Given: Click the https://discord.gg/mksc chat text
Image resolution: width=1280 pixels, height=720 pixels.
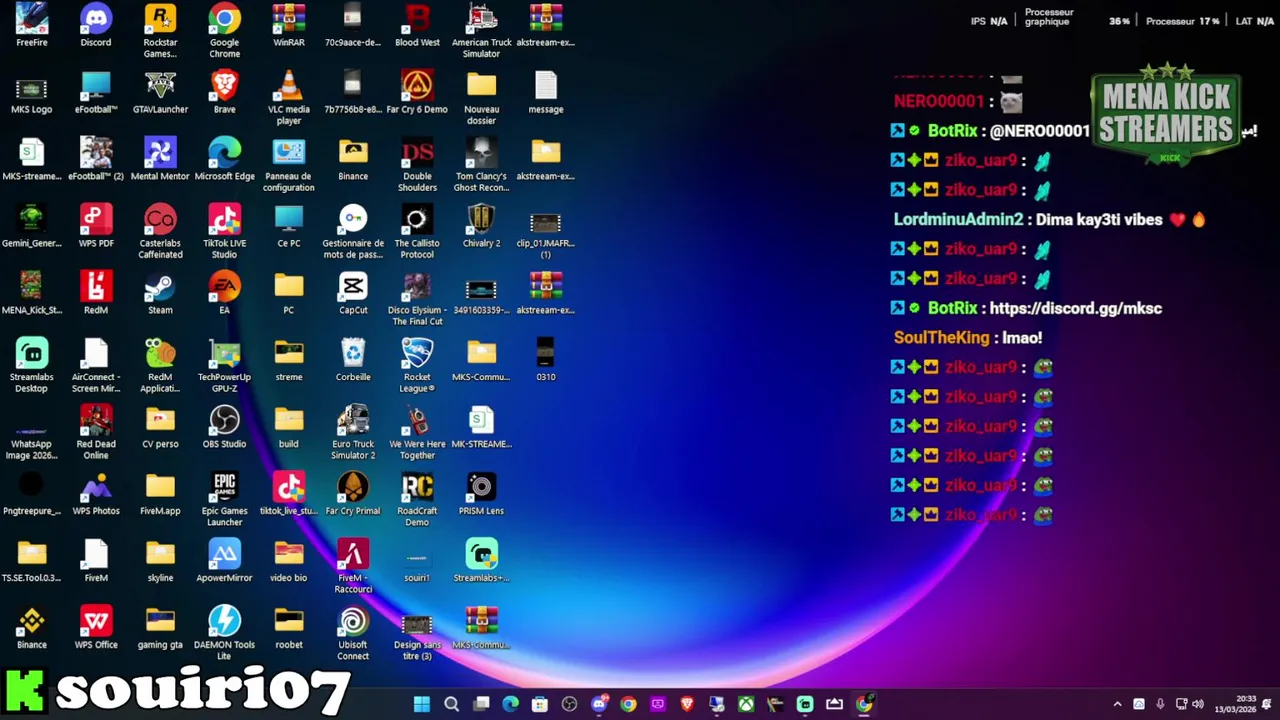Looking at the screenshot, I should click(x=1075, y=308).
